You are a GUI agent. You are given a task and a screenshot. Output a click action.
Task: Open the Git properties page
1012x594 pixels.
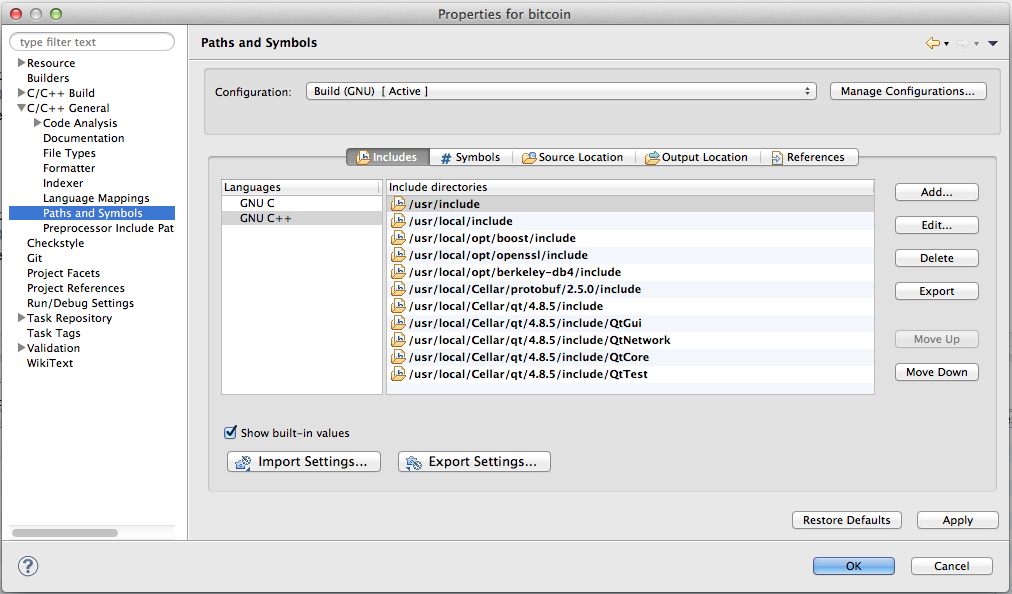[34, 258]
